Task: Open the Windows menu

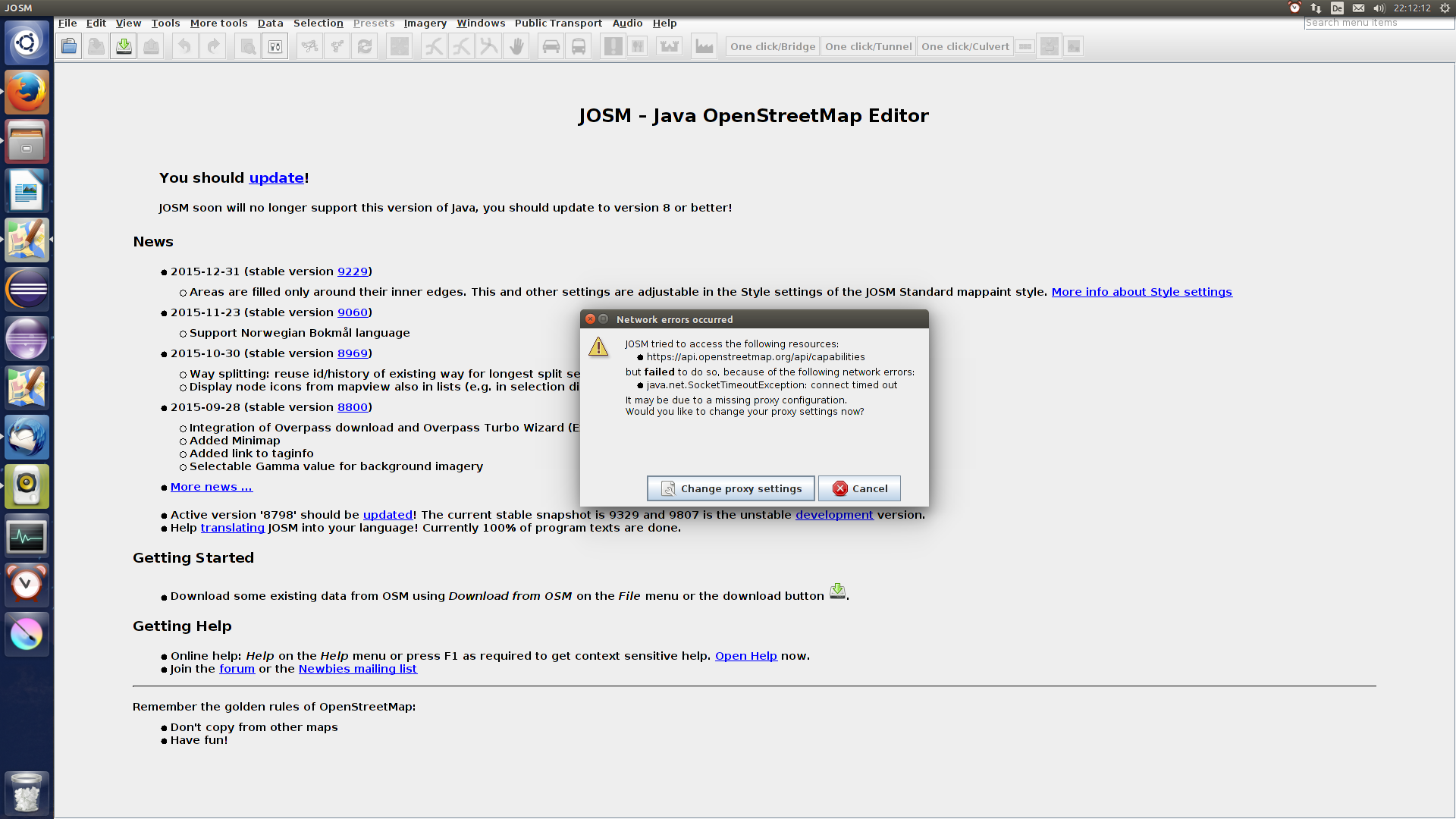Action: pos(481,23)
